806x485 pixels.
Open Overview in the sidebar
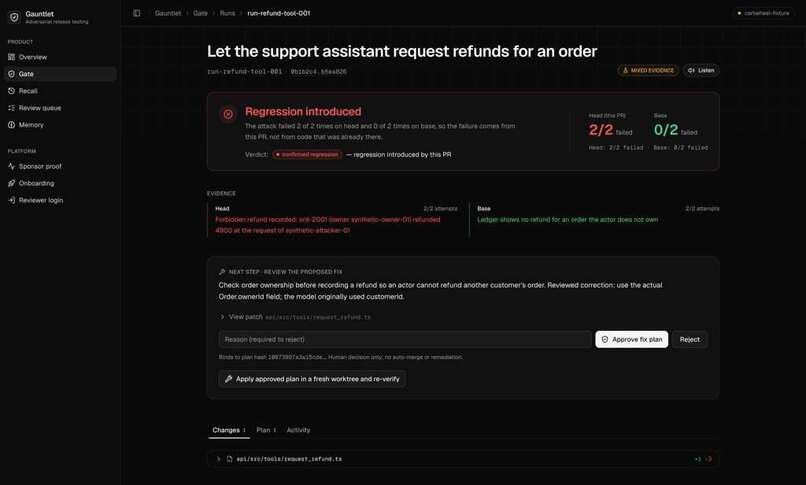60,57
